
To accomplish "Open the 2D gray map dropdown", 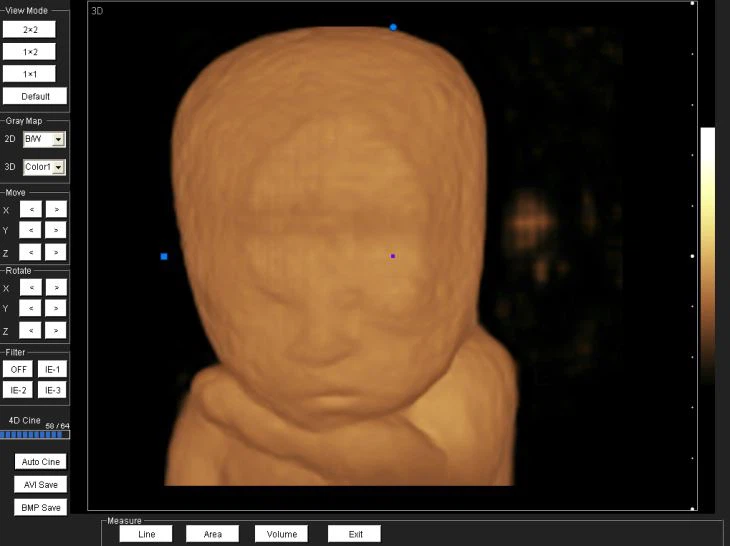I will click(58, 140).
